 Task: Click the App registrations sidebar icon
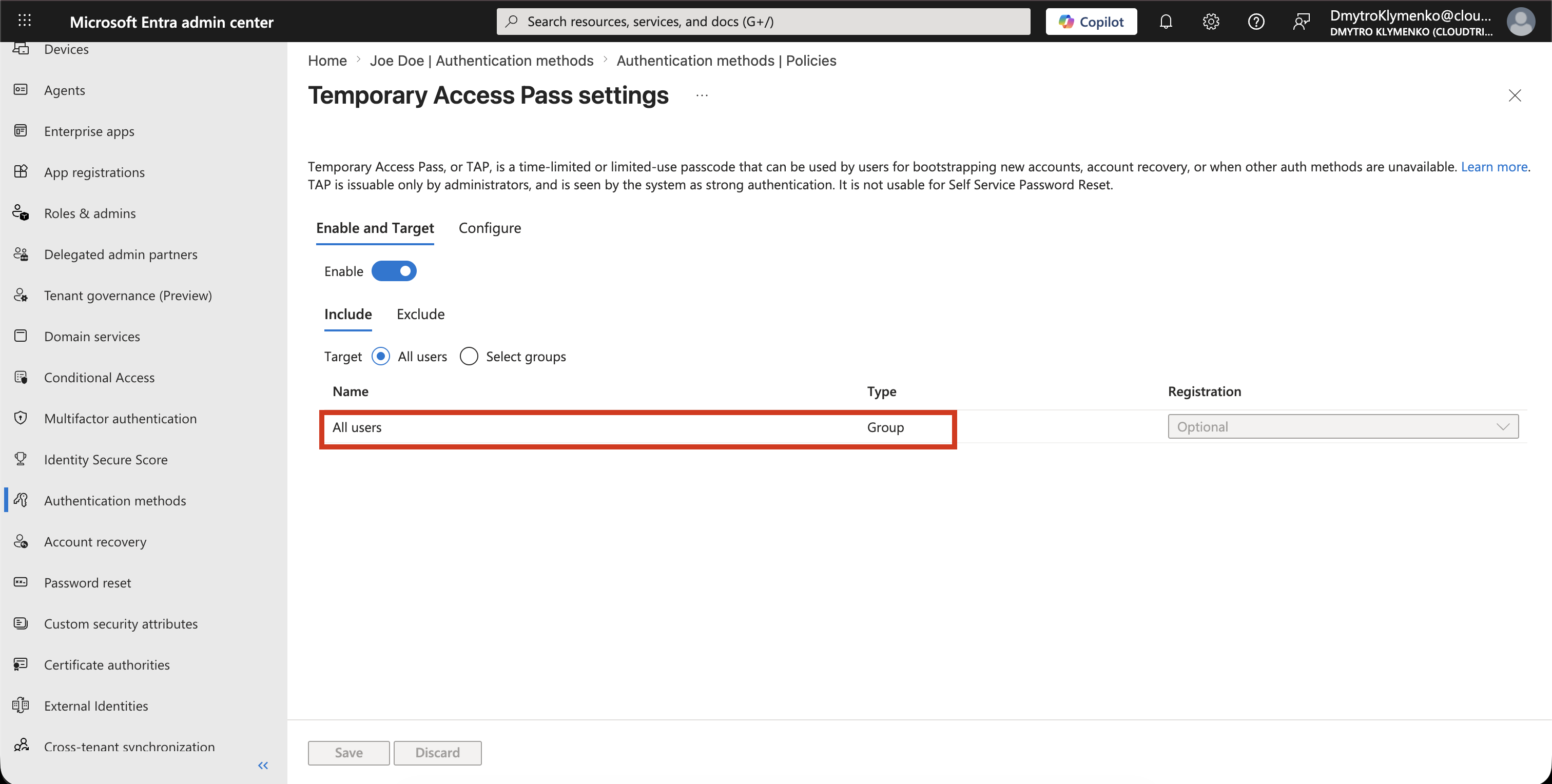coord(21,171)
